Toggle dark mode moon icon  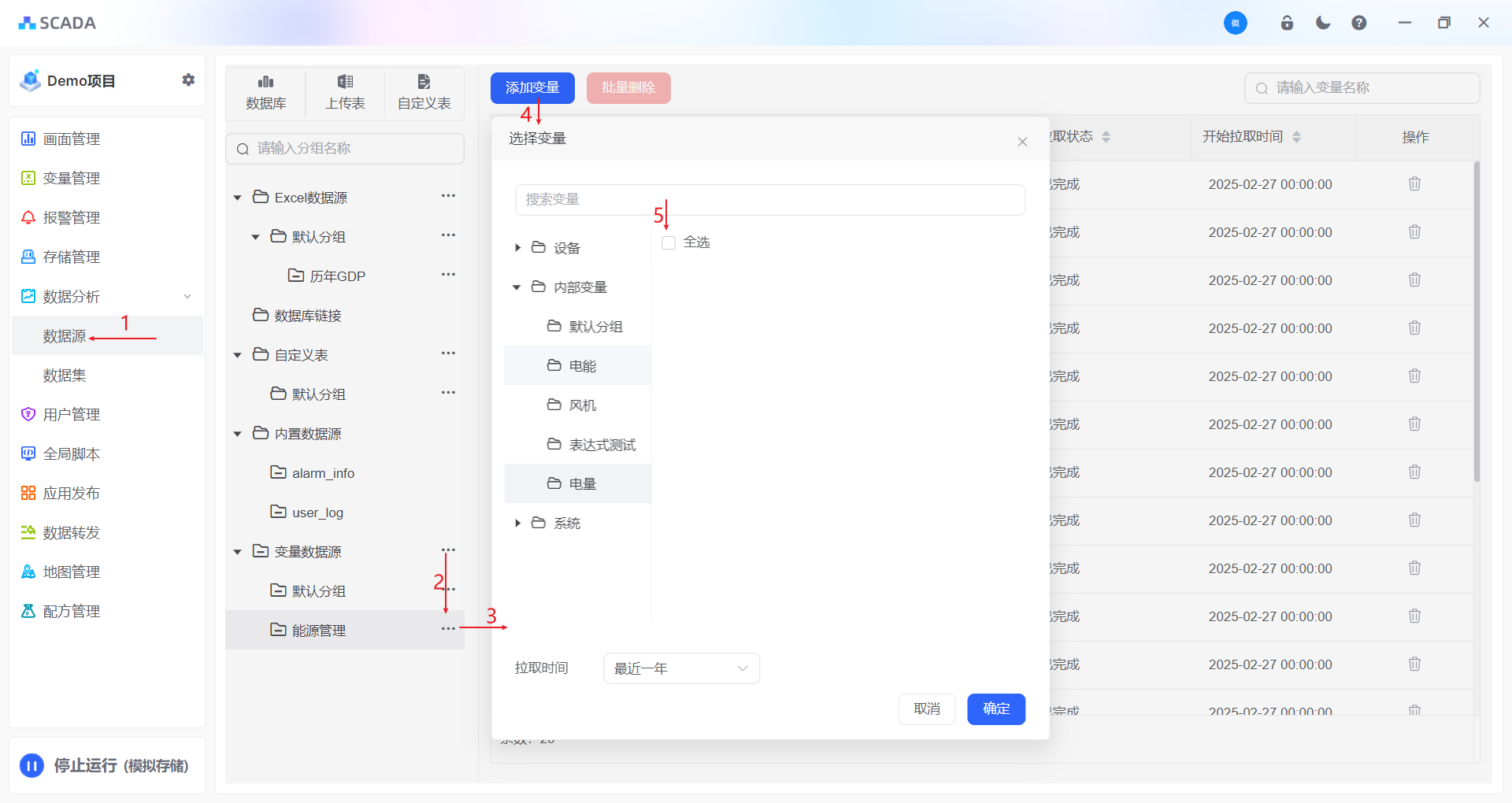coord(1323,23)
